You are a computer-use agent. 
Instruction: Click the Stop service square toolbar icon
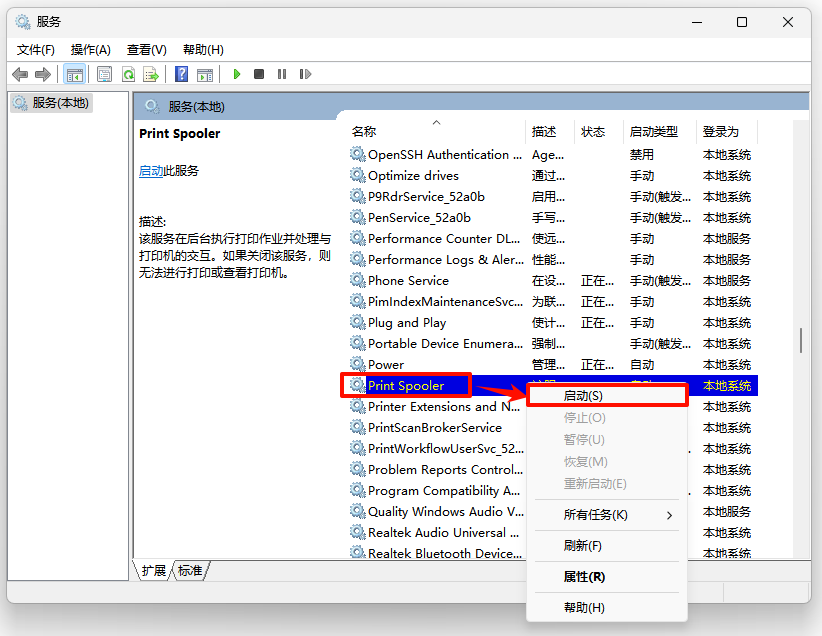259,74
